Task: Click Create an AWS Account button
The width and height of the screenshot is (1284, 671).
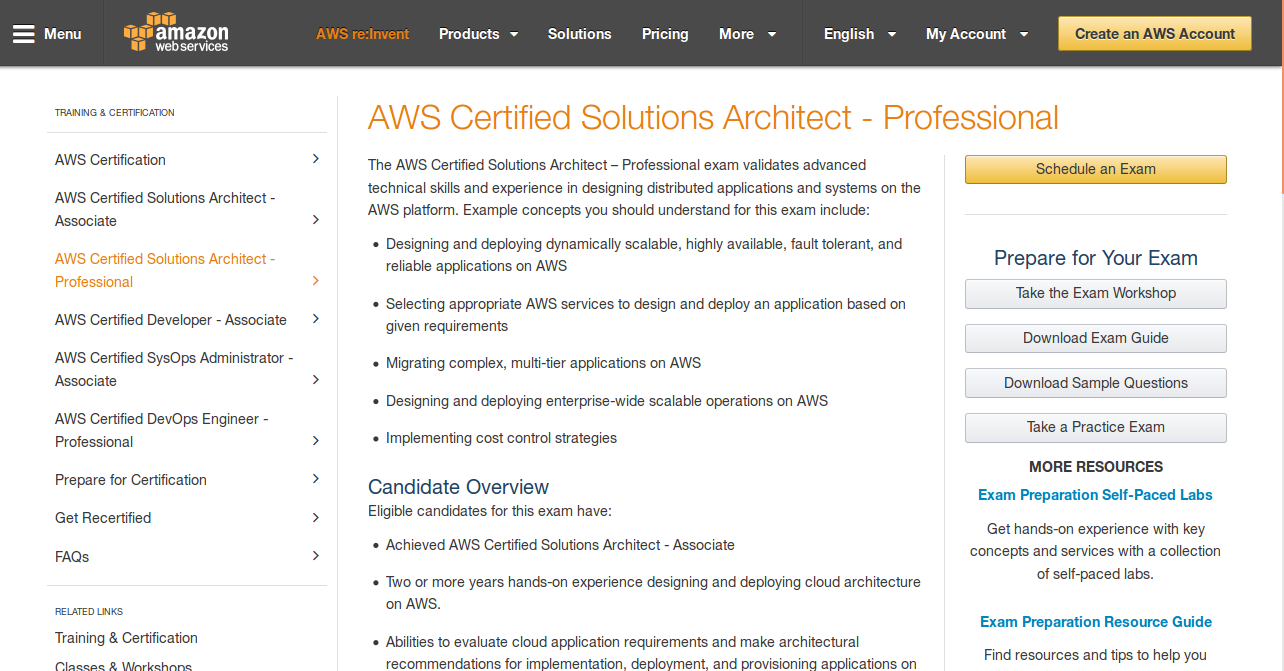Action: pos(1155,34)
